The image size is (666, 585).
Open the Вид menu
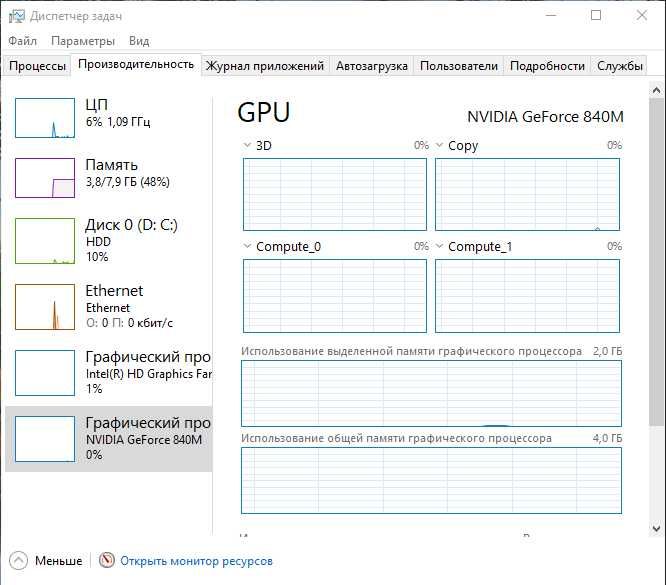coord(139,41)
